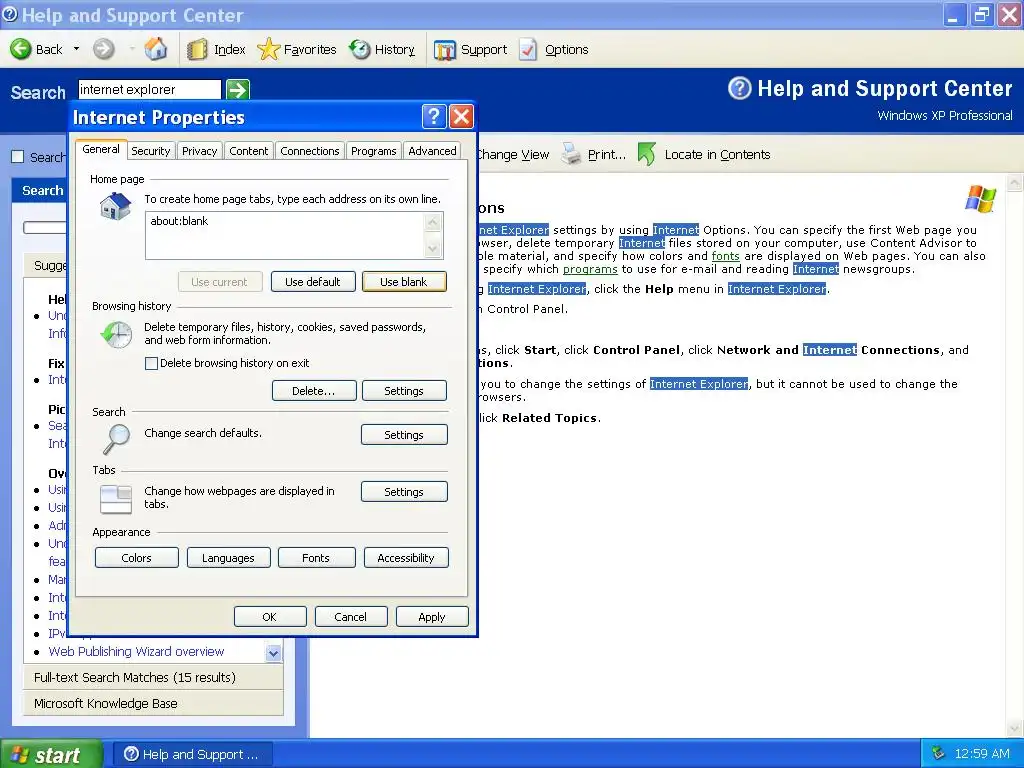Expand Full-text Search Matches (15 results)
The image size is (1024, 768).
point(153,677)
